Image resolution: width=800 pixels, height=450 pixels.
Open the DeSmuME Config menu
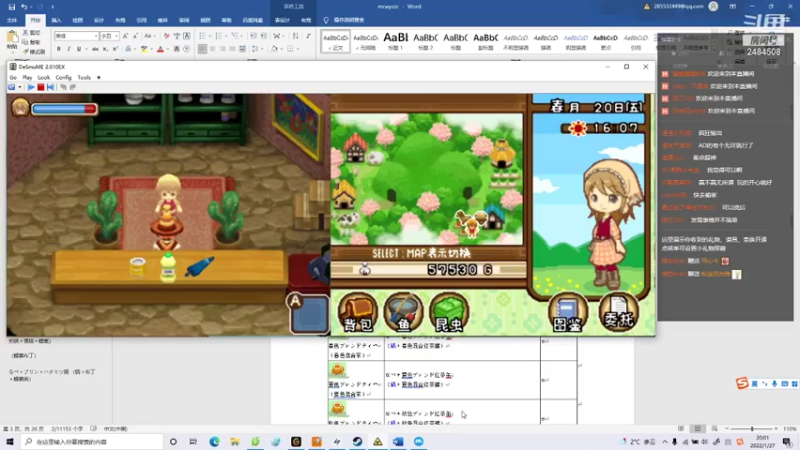point(63,78)
